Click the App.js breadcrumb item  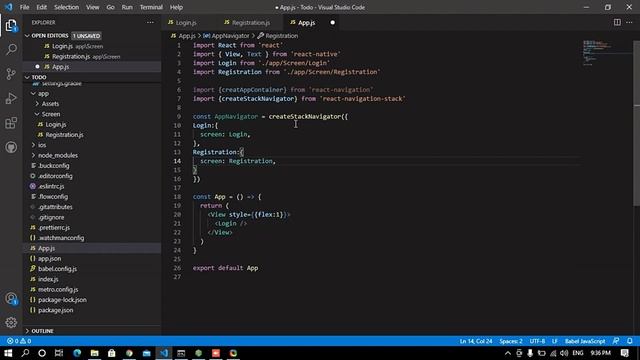pos(187,36)
